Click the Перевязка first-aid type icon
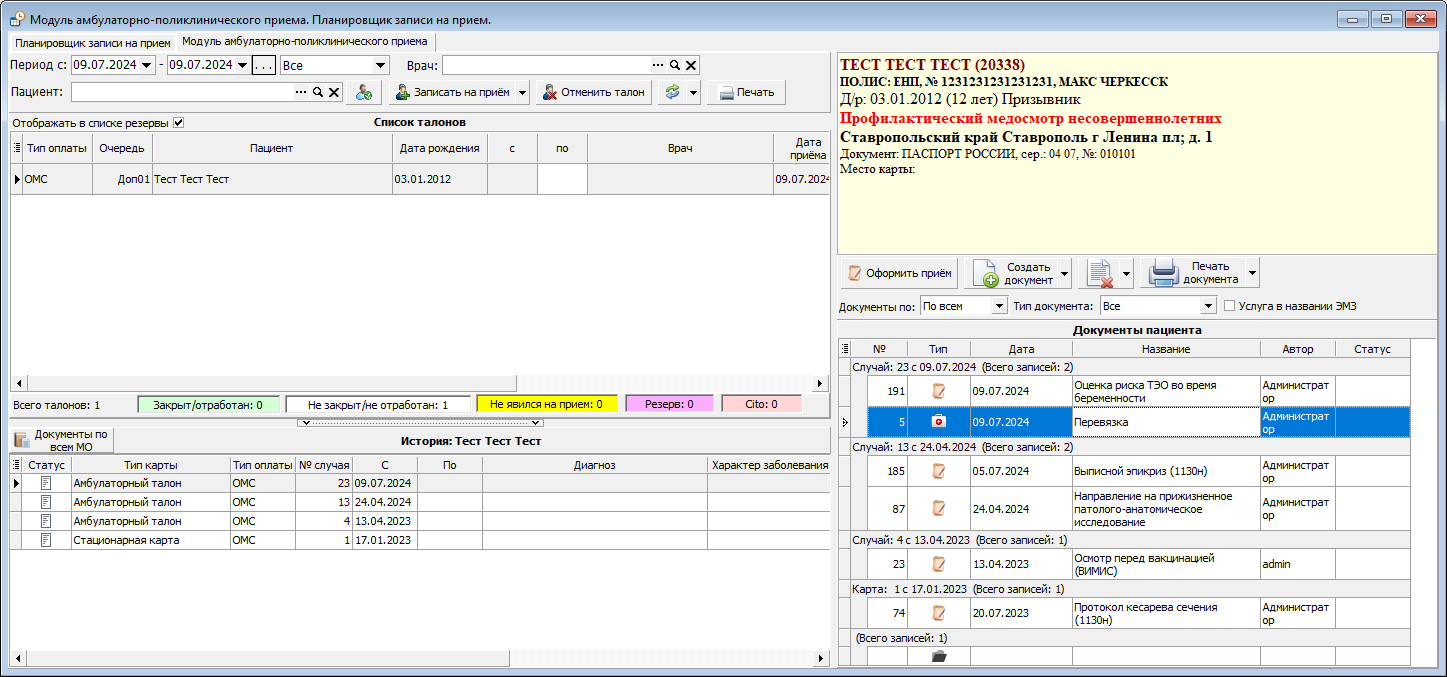1447x677 pixels. point(938,422)
